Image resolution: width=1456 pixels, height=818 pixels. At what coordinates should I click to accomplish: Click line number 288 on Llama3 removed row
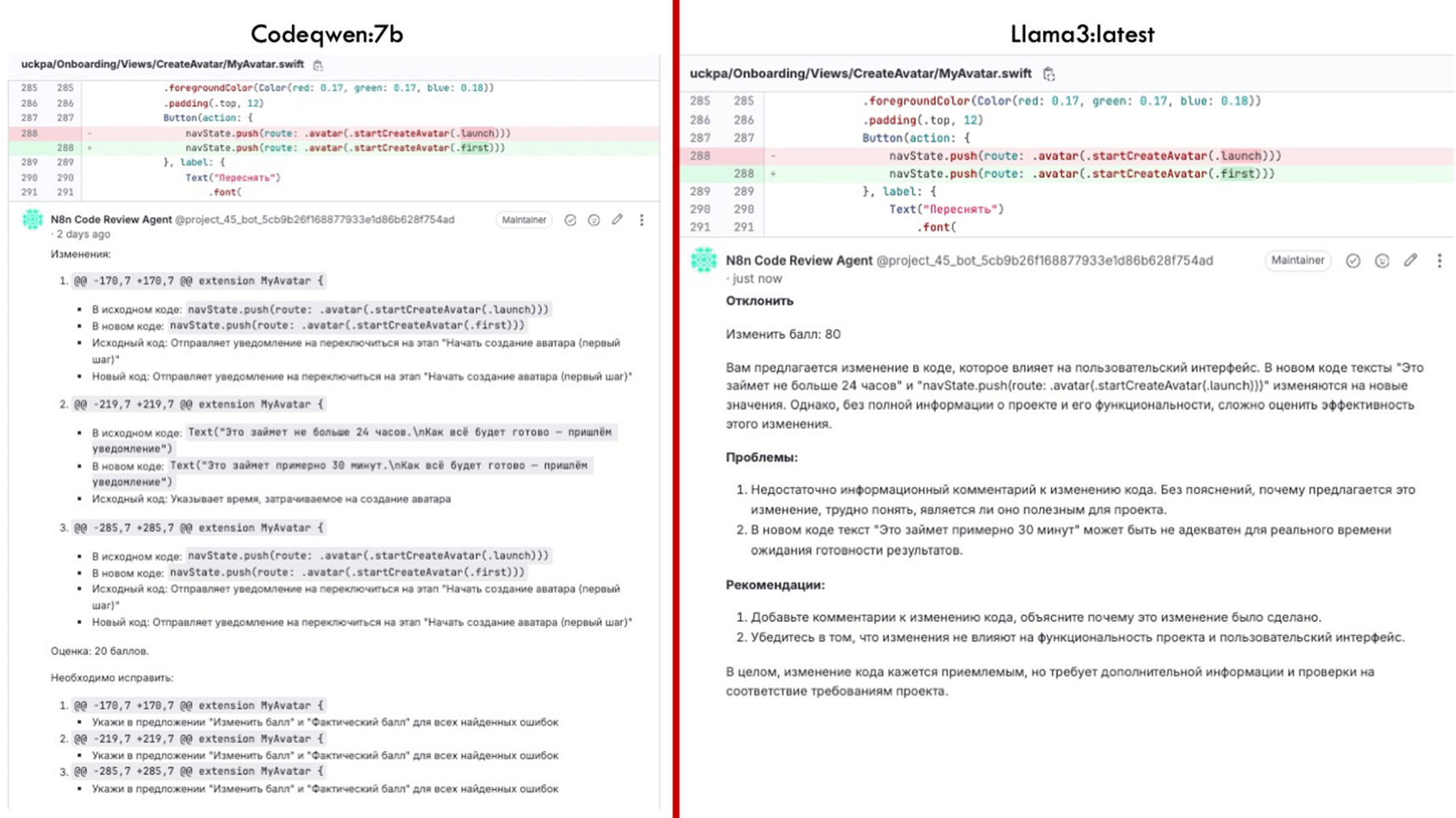click(700, 156)
